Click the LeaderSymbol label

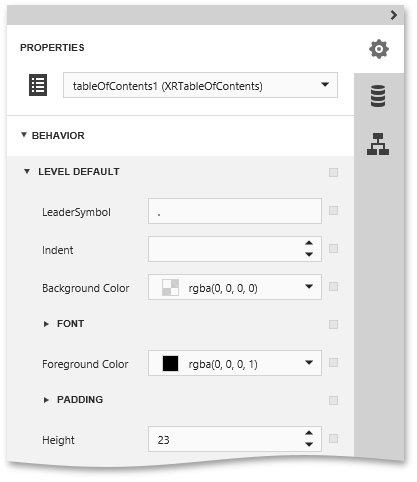(x=76, y=212)
